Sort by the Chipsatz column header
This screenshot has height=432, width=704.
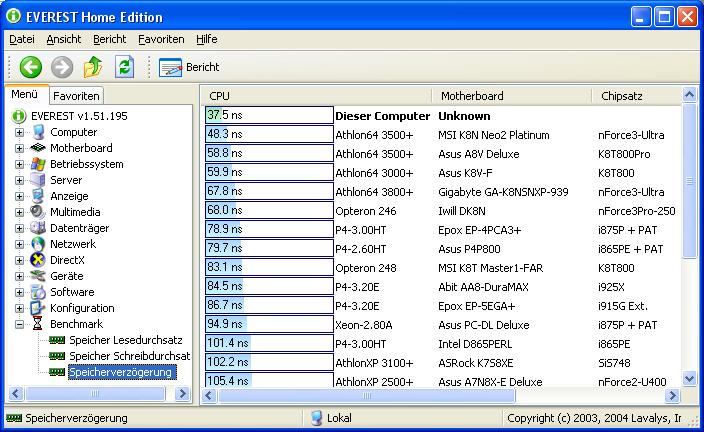point(636,96)
